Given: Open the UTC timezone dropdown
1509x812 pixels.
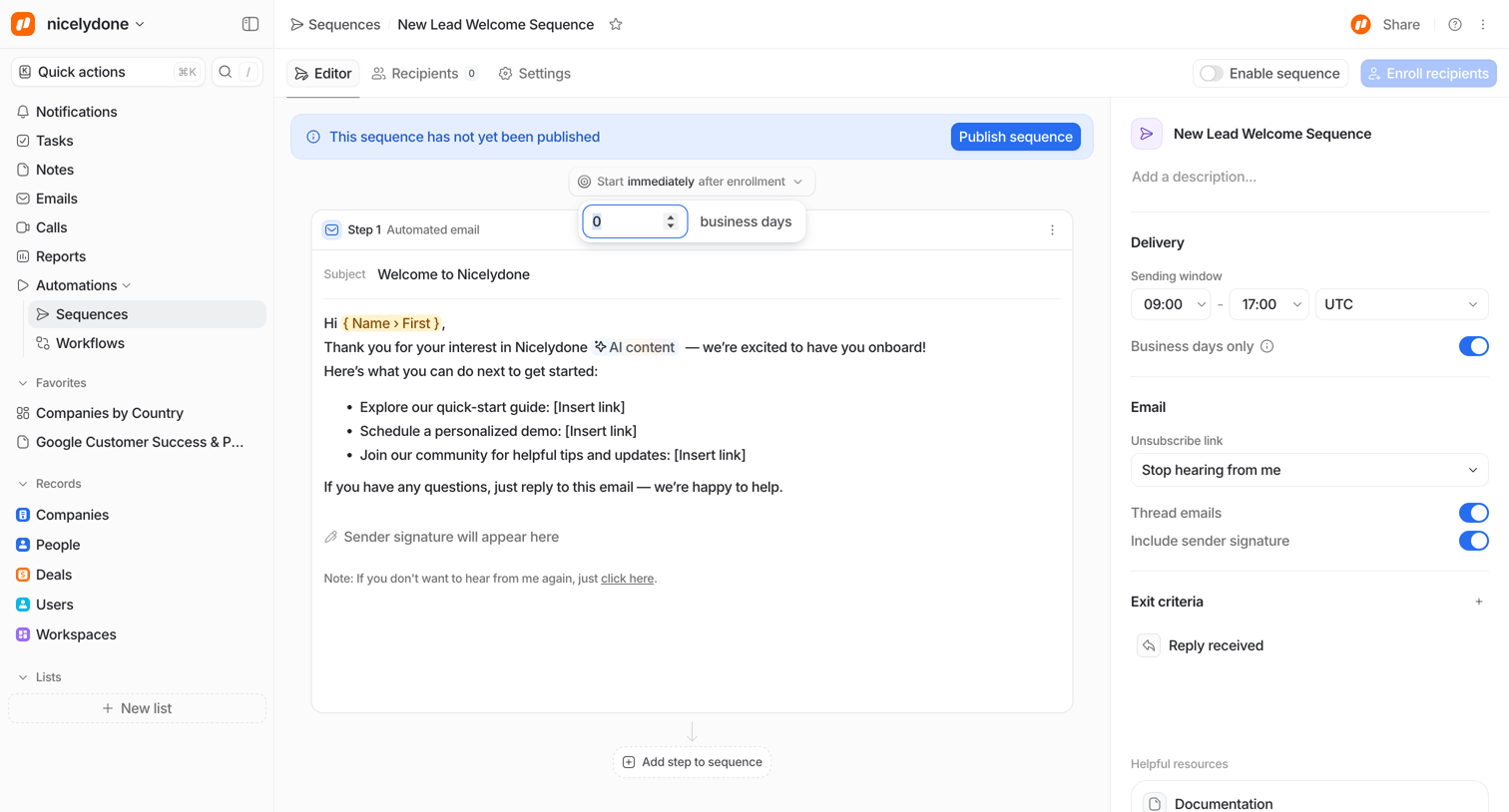Looking at the screenshot, I should point(1402,304).
